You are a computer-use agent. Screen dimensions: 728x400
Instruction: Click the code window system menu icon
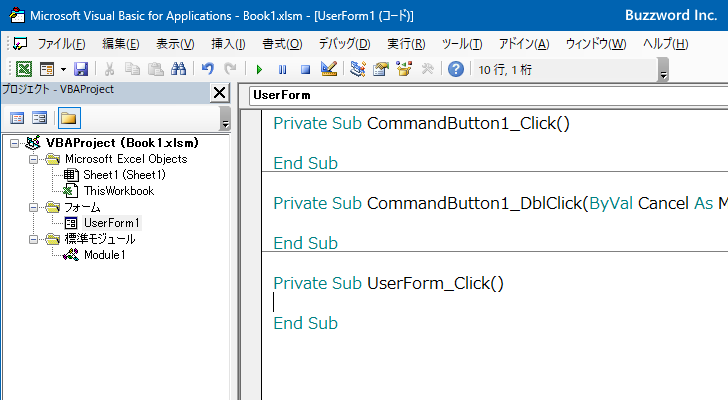tap(20, 44)
